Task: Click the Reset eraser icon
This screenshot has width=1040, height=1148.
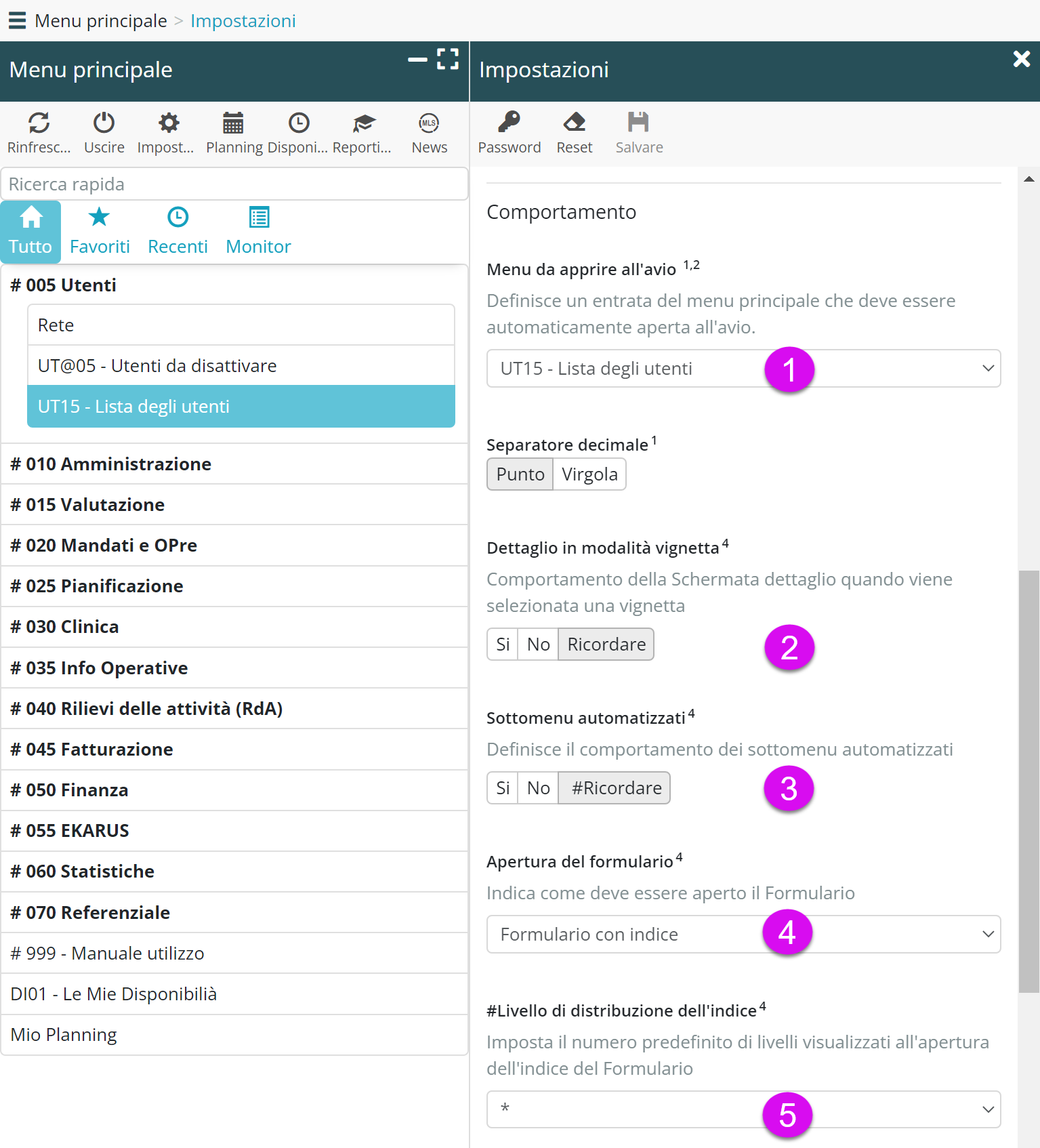Action: point(574,123)
